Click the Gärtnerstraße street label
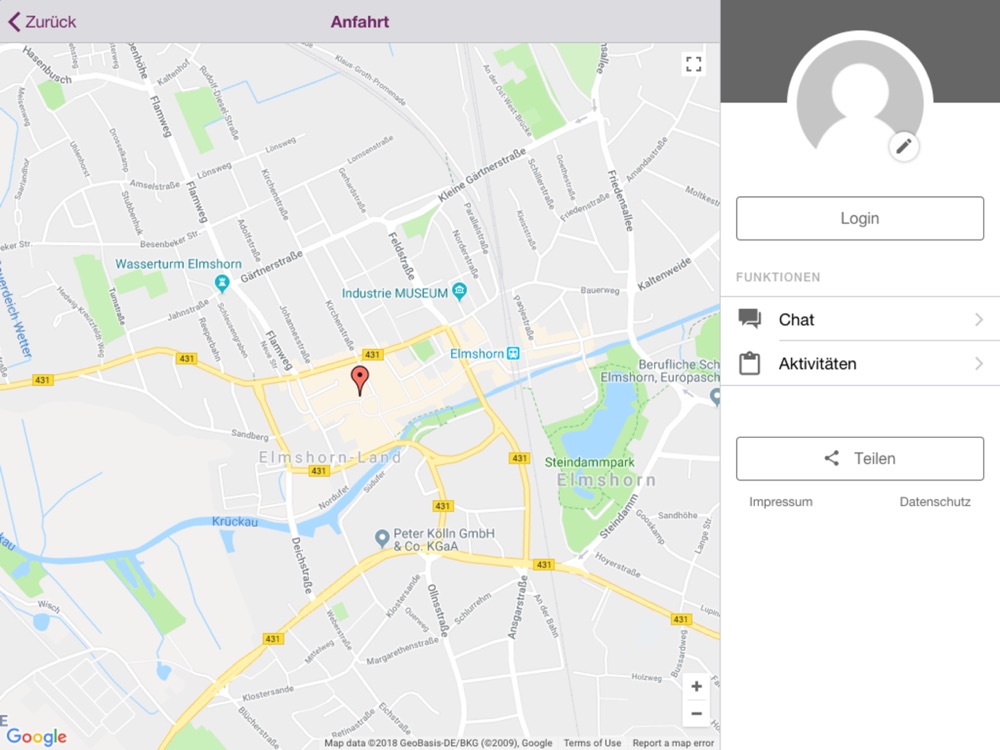 (x=272, y=267)
